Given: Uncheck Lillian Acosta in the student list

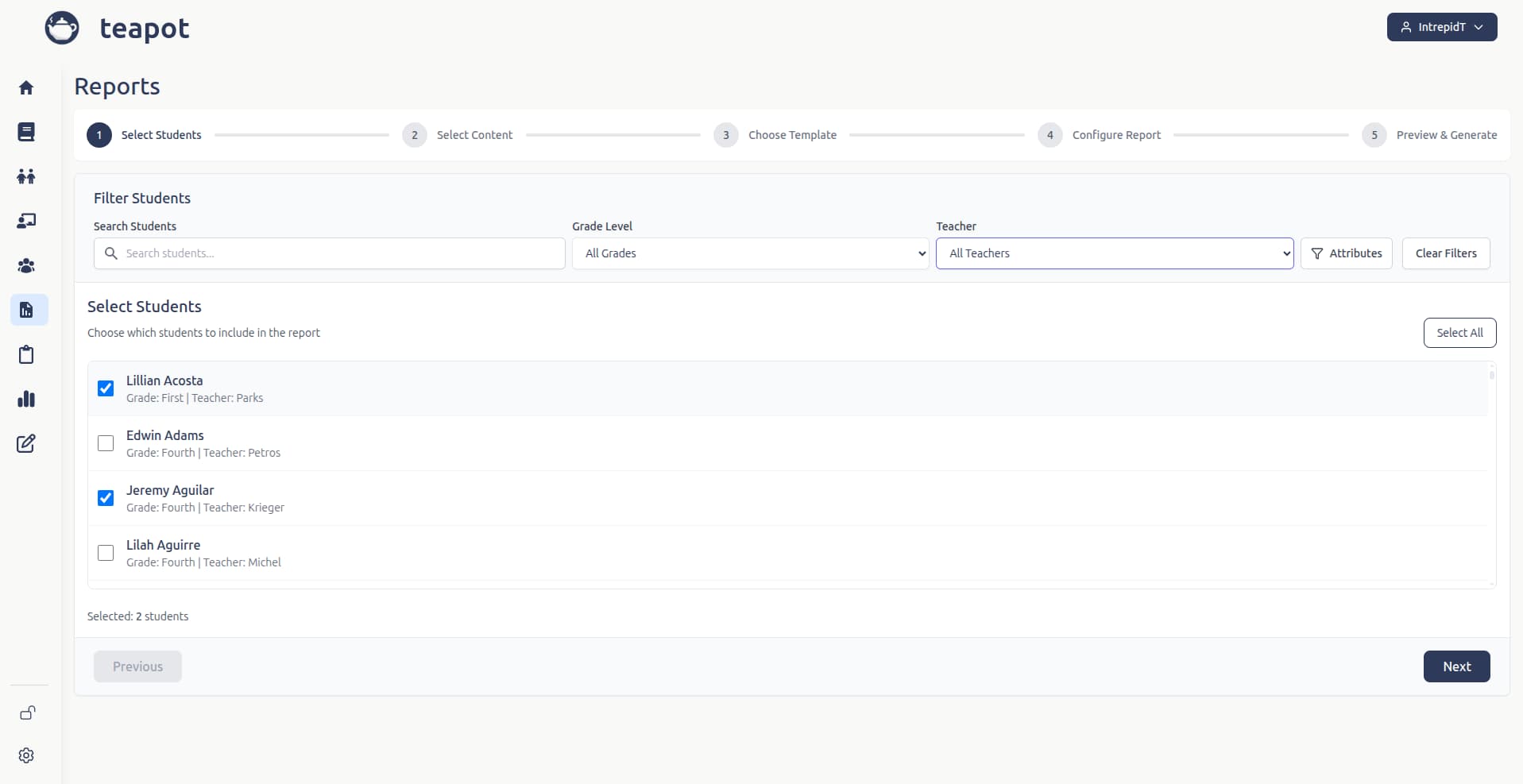Looking at the screenshot, I should (x=106, y=388).
